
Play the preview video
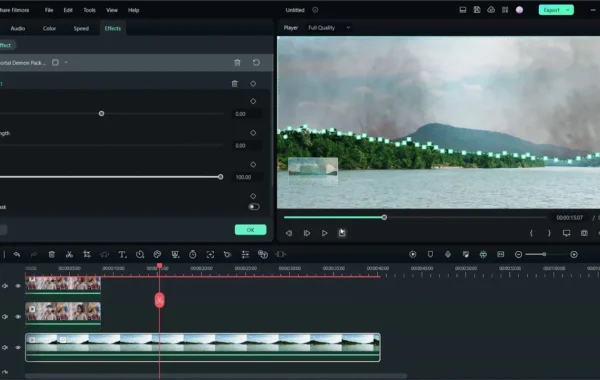[324, 233]
